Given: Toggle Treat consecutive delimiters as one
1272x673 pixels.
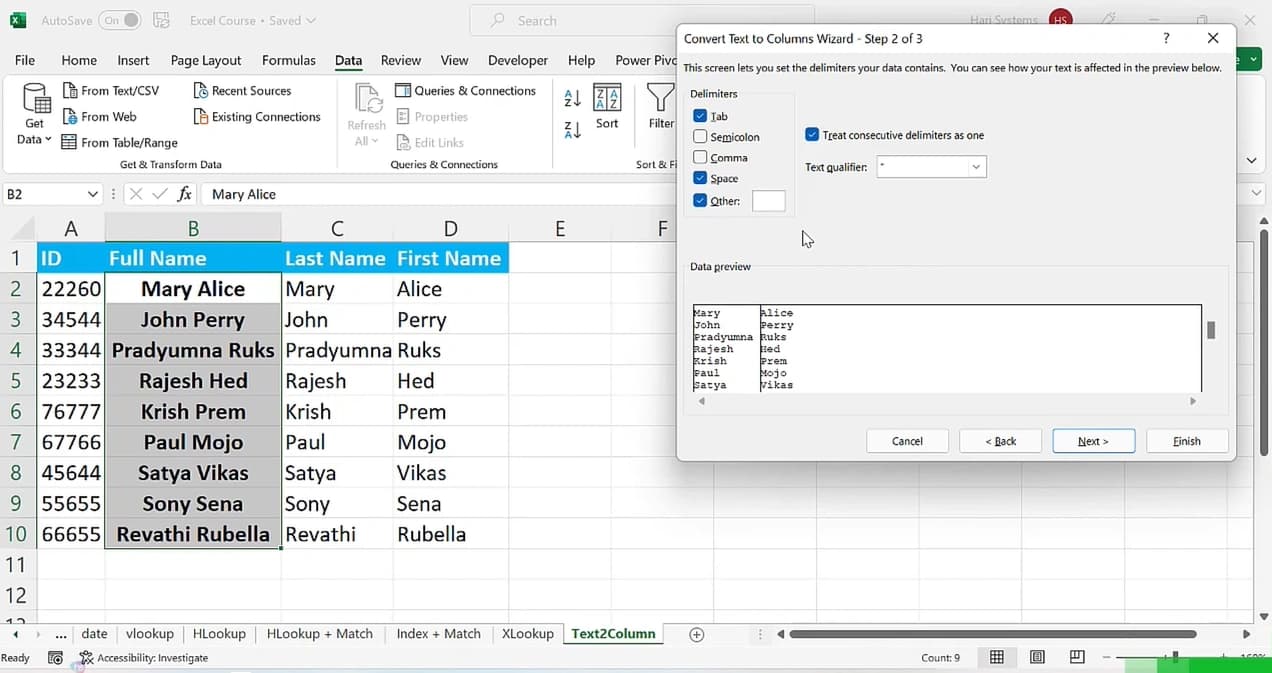Looking at the screenshot, I should point(812,135).
